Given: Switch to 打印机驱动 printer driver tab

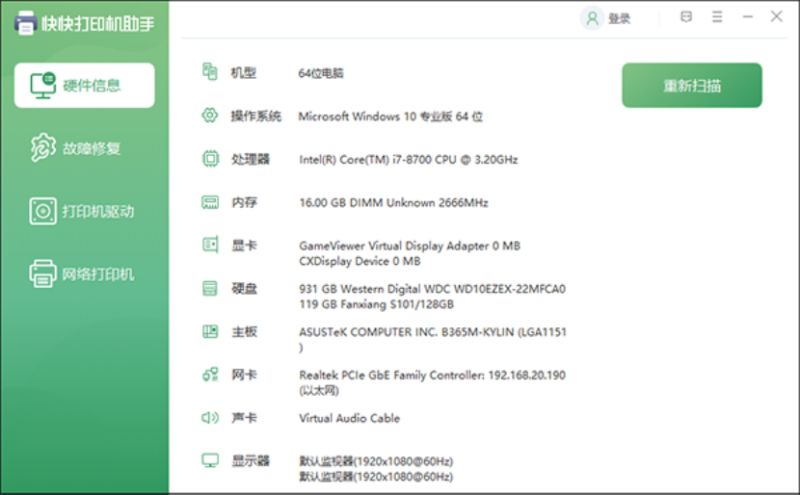Looking at the screenshot, I should (x=85, y=211).
